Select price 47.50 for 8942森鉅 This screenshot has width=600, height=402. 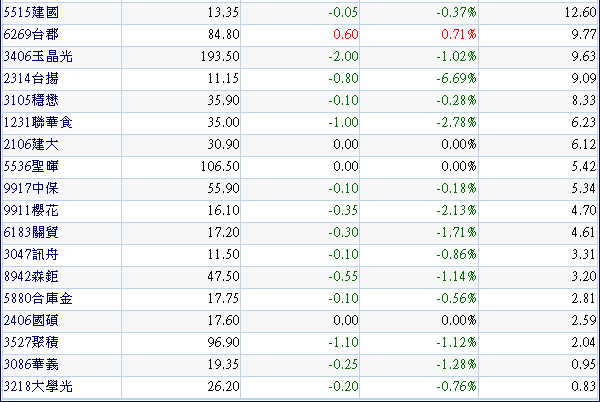223,277
